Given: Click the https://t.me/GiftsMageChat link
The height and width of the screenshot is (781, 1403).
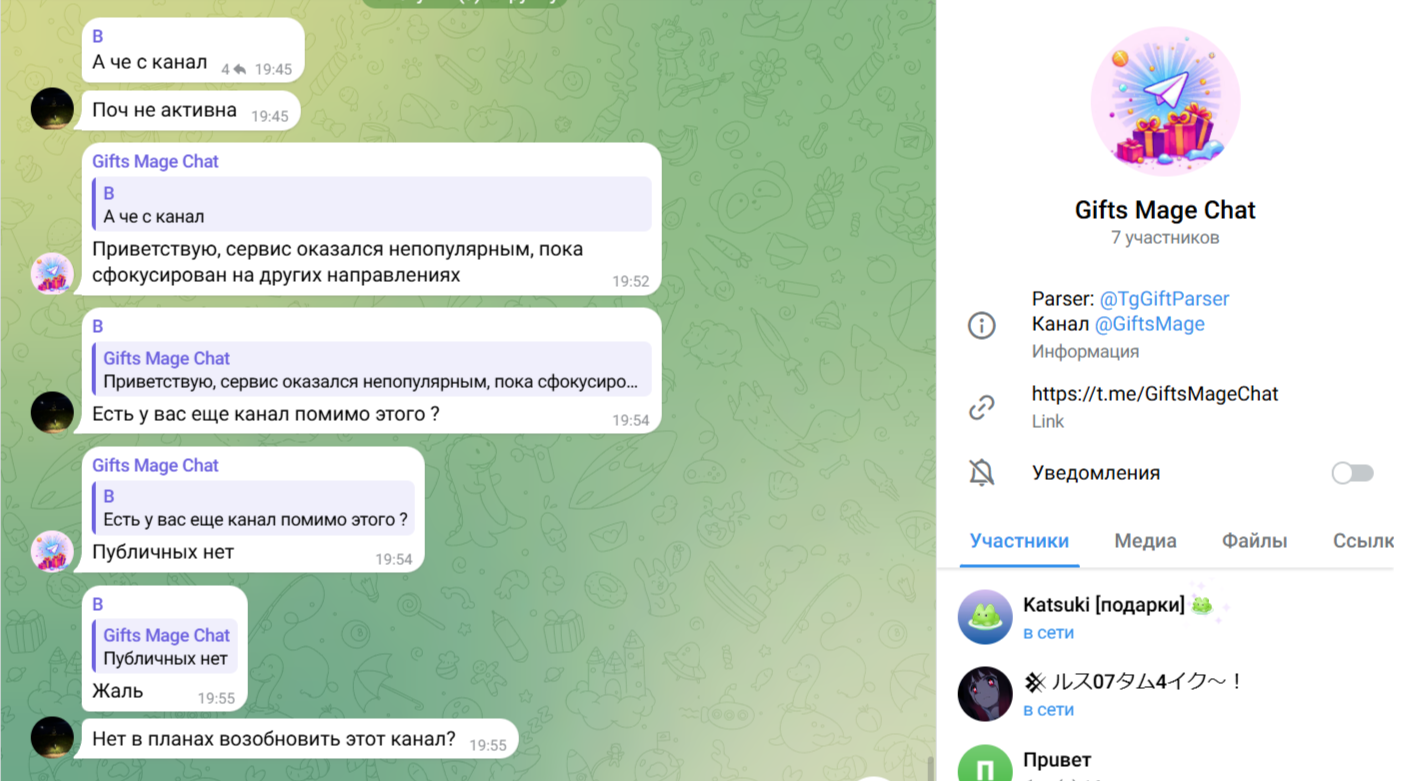Looking at the screenshot, I should (x=1155, y=394).
